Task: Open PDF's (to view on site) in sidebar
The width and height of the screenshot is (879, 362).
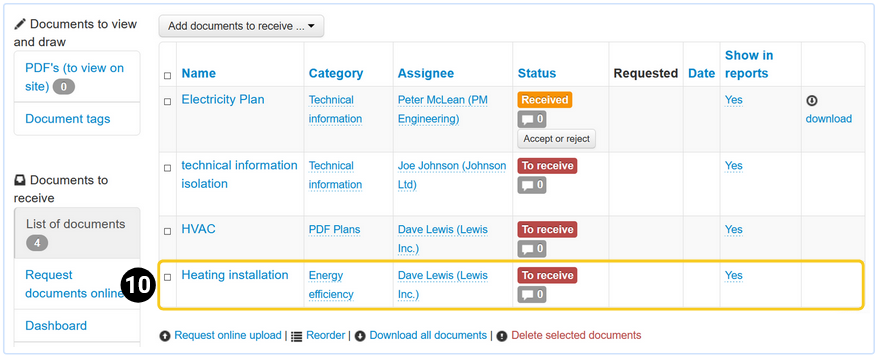Action: 77,77
